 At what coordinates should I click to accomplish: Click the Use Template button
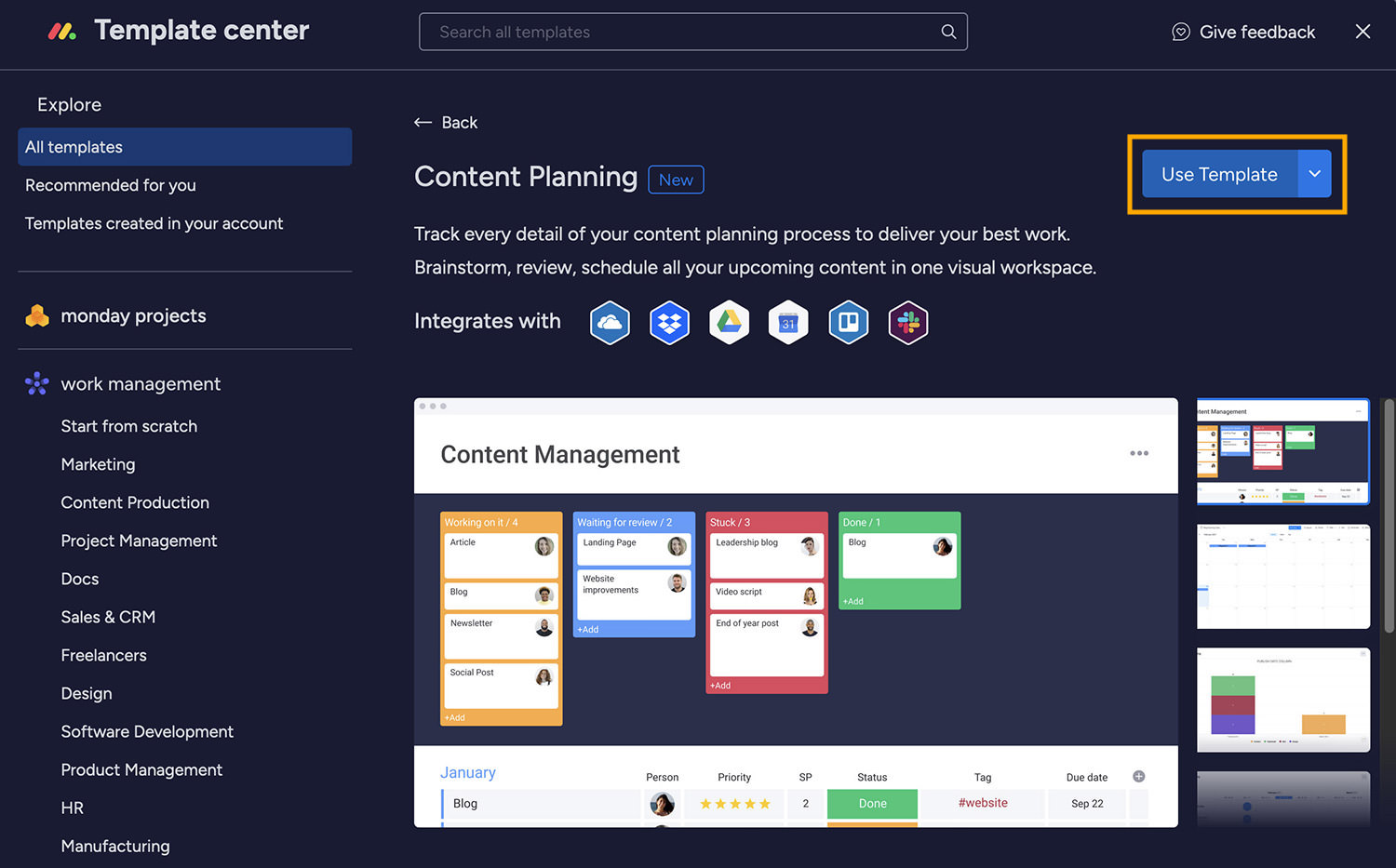[x=1219, y=174]
